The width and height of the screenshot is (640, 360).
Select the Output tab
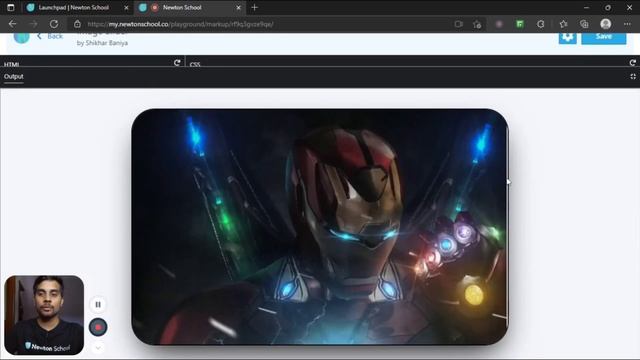coord(13,76)
